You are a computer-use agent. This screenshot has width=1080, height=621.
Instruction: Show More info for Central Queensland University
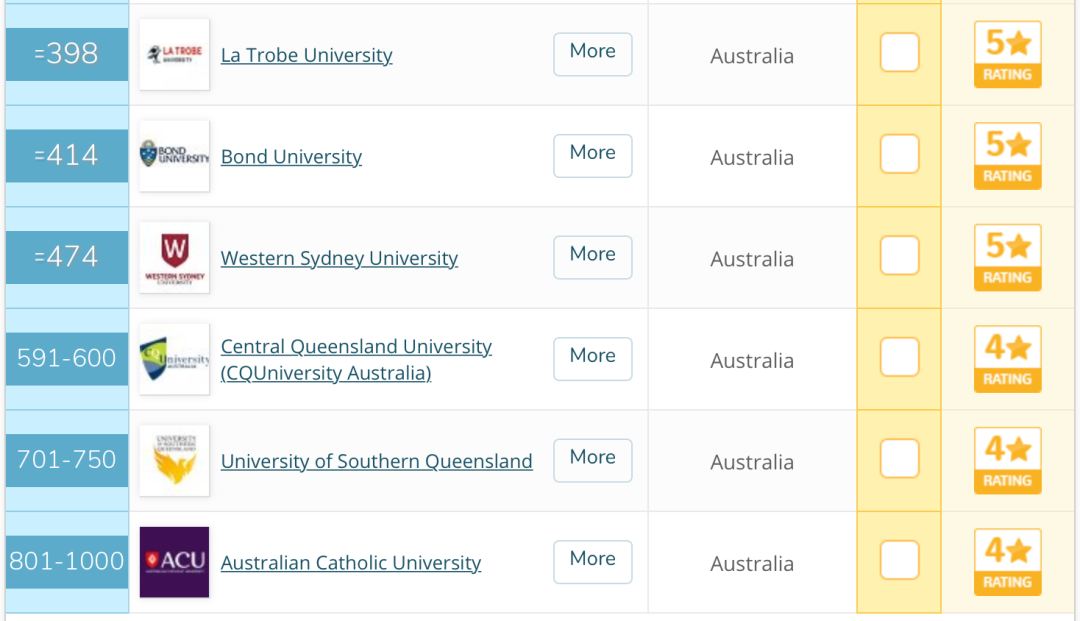coord(592,359)
